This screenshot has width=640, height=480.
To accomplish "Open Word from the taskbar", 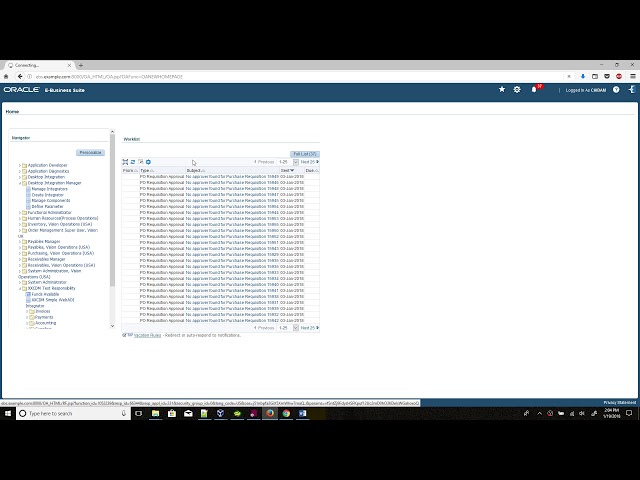I will pos(302,413).
